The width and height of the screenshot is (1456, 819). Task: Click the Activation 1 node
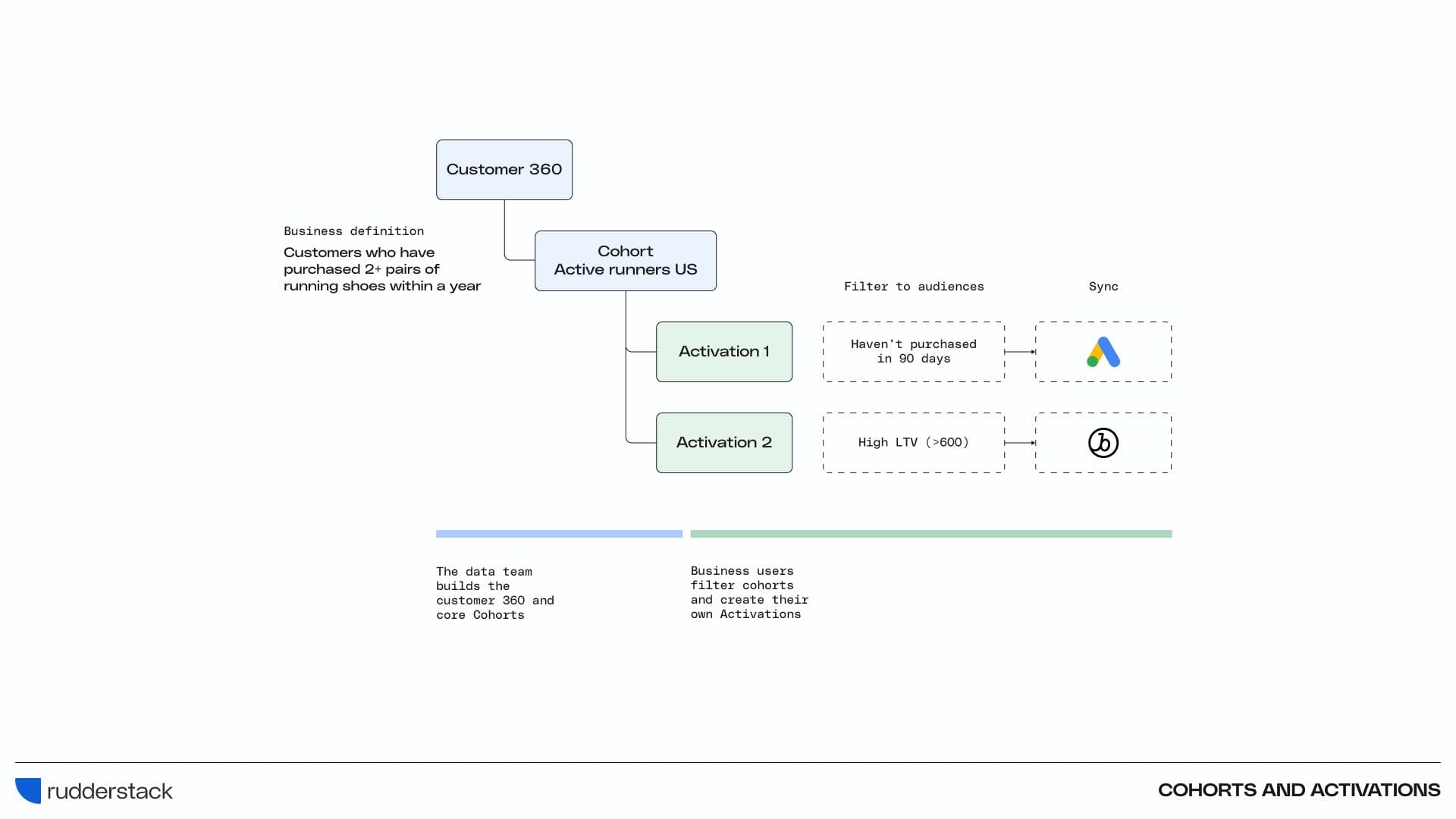[x=724, y=352]
